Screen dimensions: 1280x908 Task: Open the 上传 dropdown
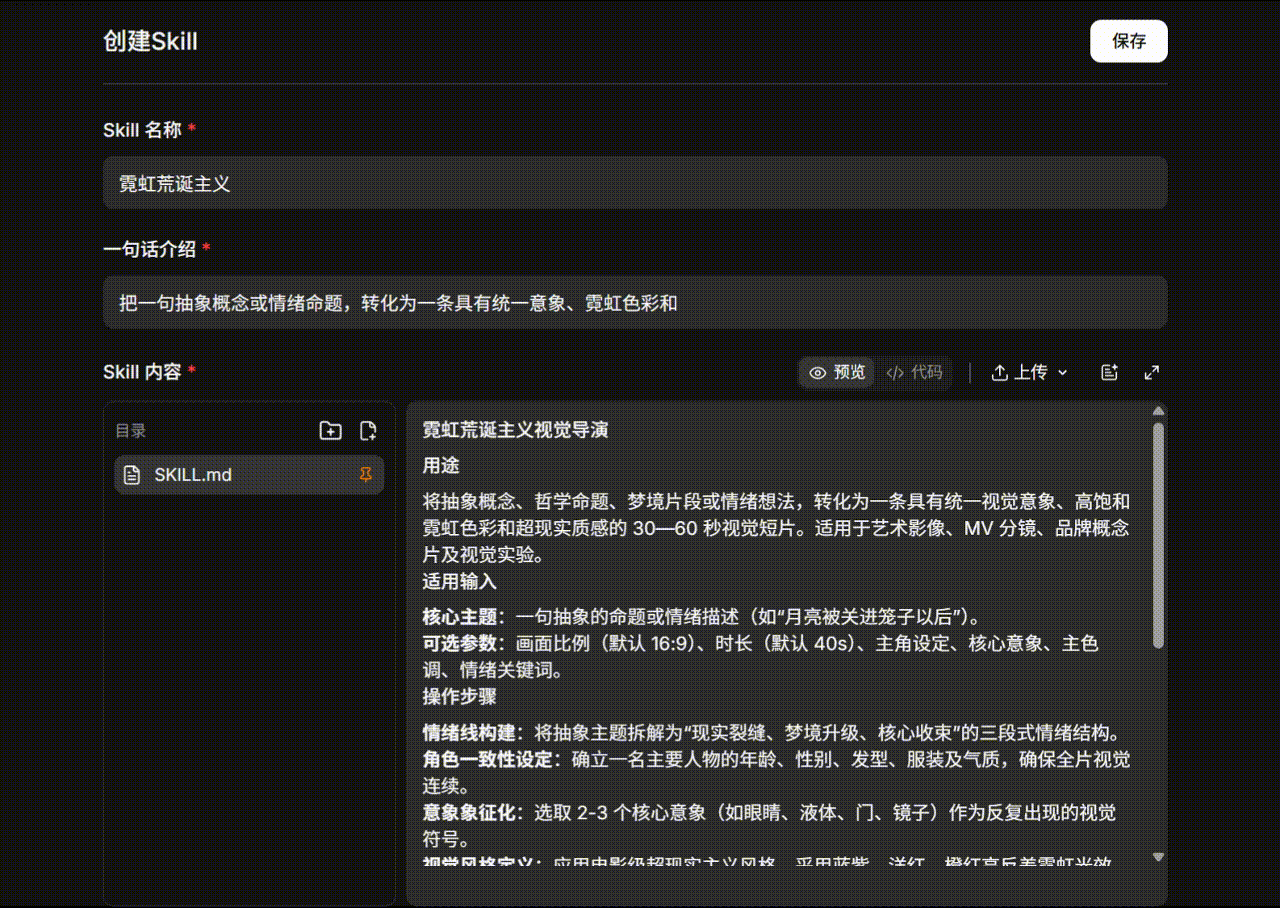[1029, 372]
